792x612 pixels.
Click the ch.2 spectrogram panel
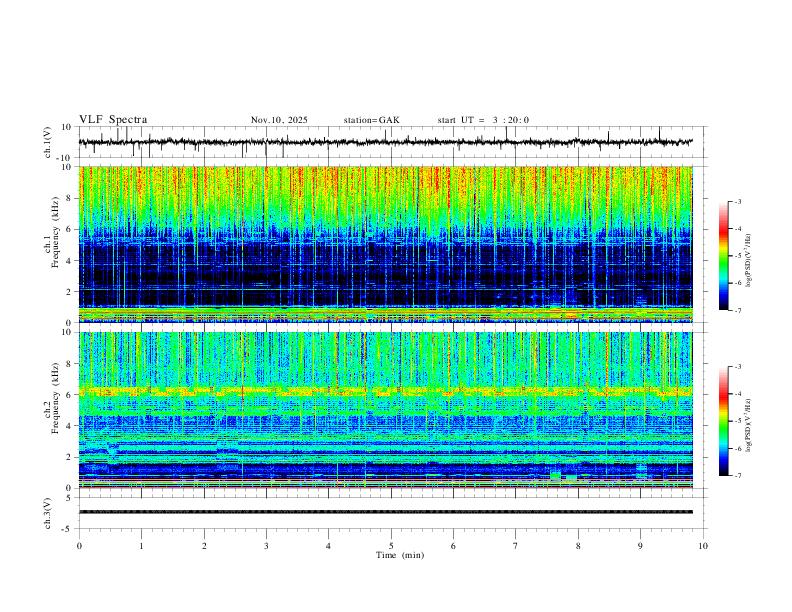[x=386, y=410]
